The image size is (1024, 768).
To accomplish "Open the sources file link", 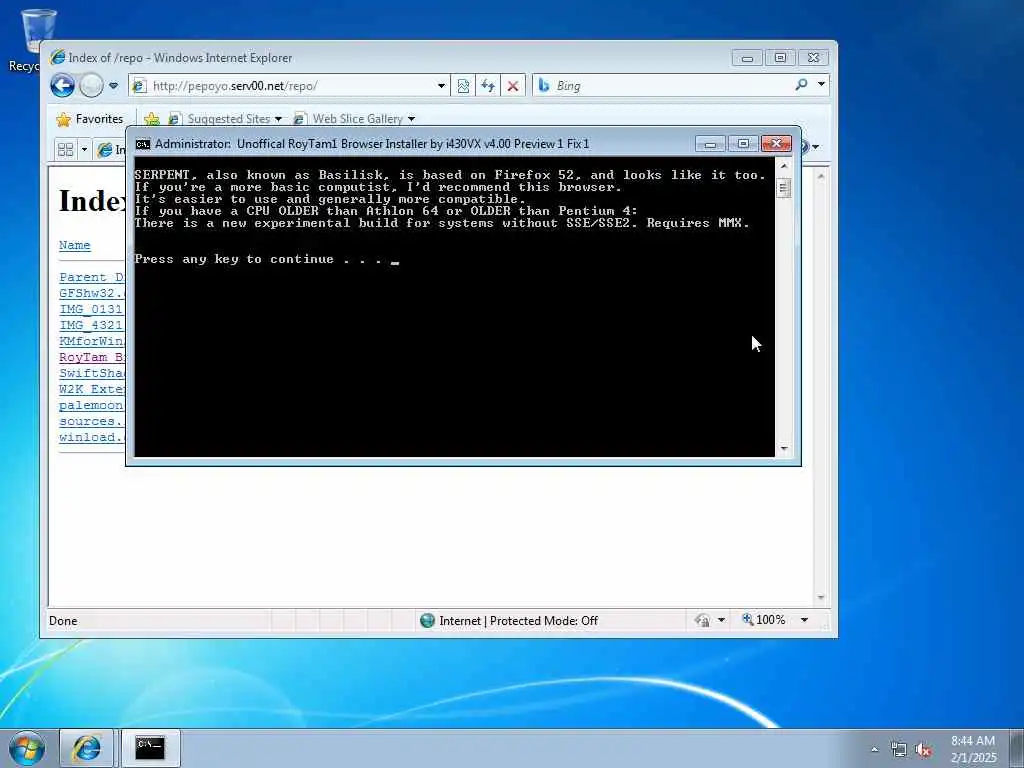I will click(91, 421).
